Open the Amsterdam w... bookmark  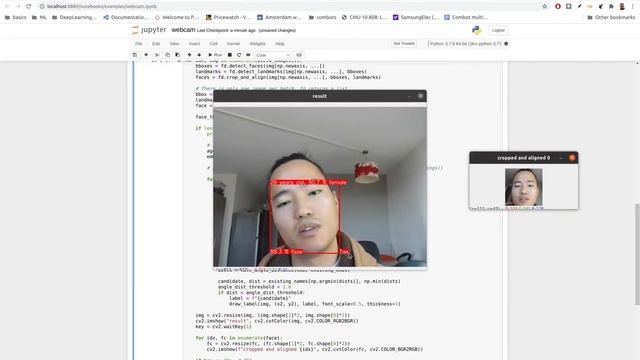point(279,17)
